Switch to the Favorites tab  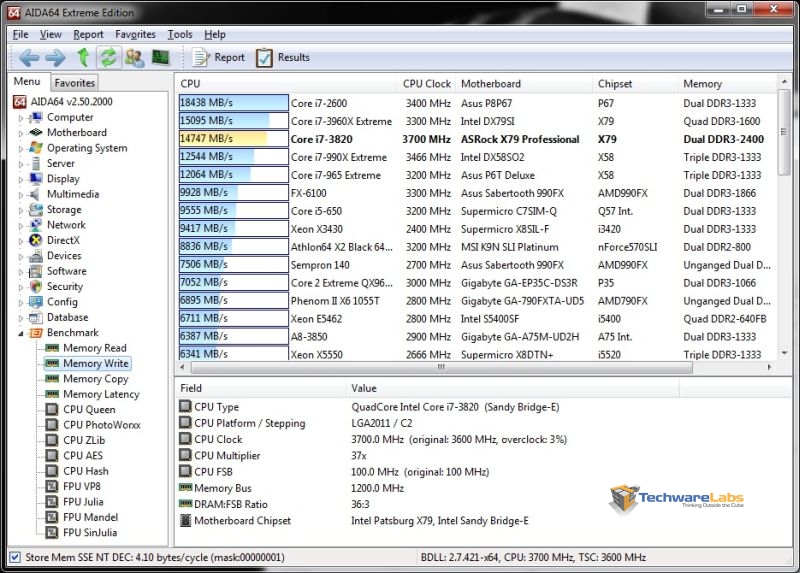point(74,83)
